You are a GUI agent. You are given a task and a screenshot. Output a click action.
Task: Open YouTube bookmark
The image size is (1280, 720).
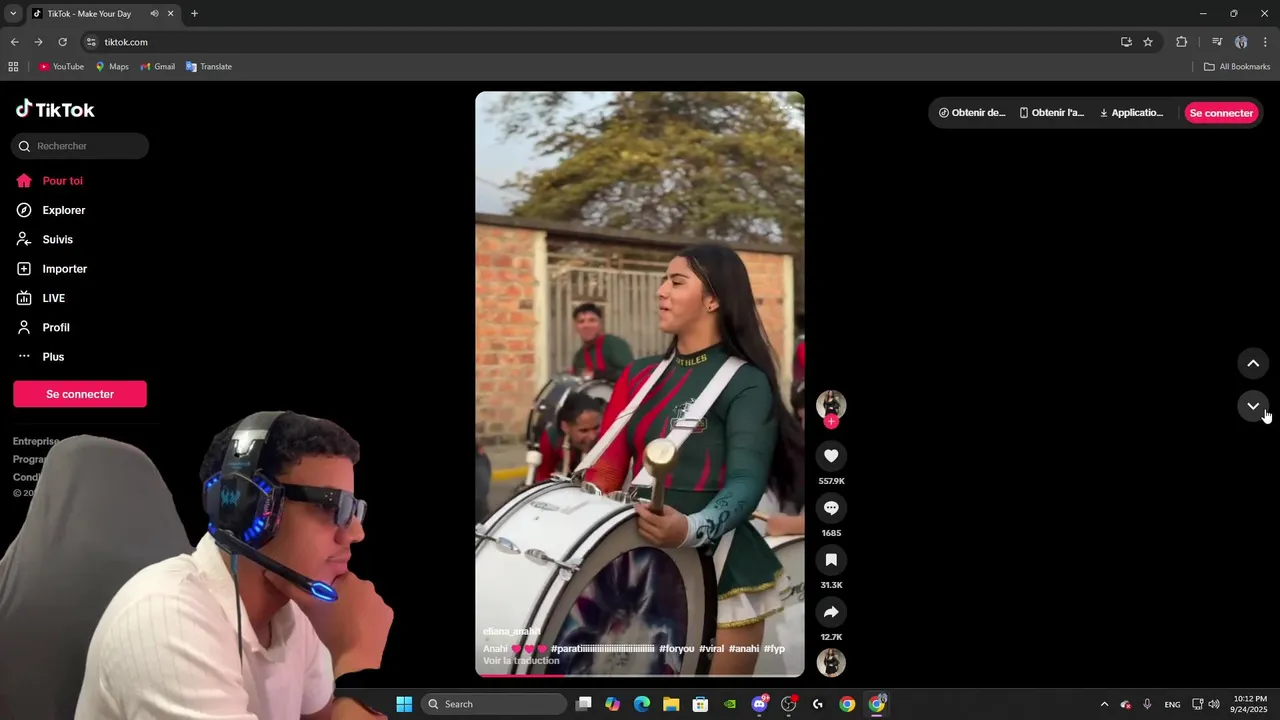[x=61, y=67]
